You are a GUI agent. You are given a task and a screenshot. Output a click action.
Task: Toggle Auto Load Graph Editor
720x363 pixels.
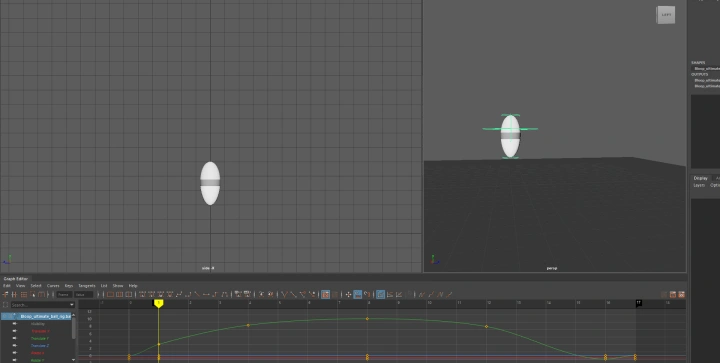326,295
